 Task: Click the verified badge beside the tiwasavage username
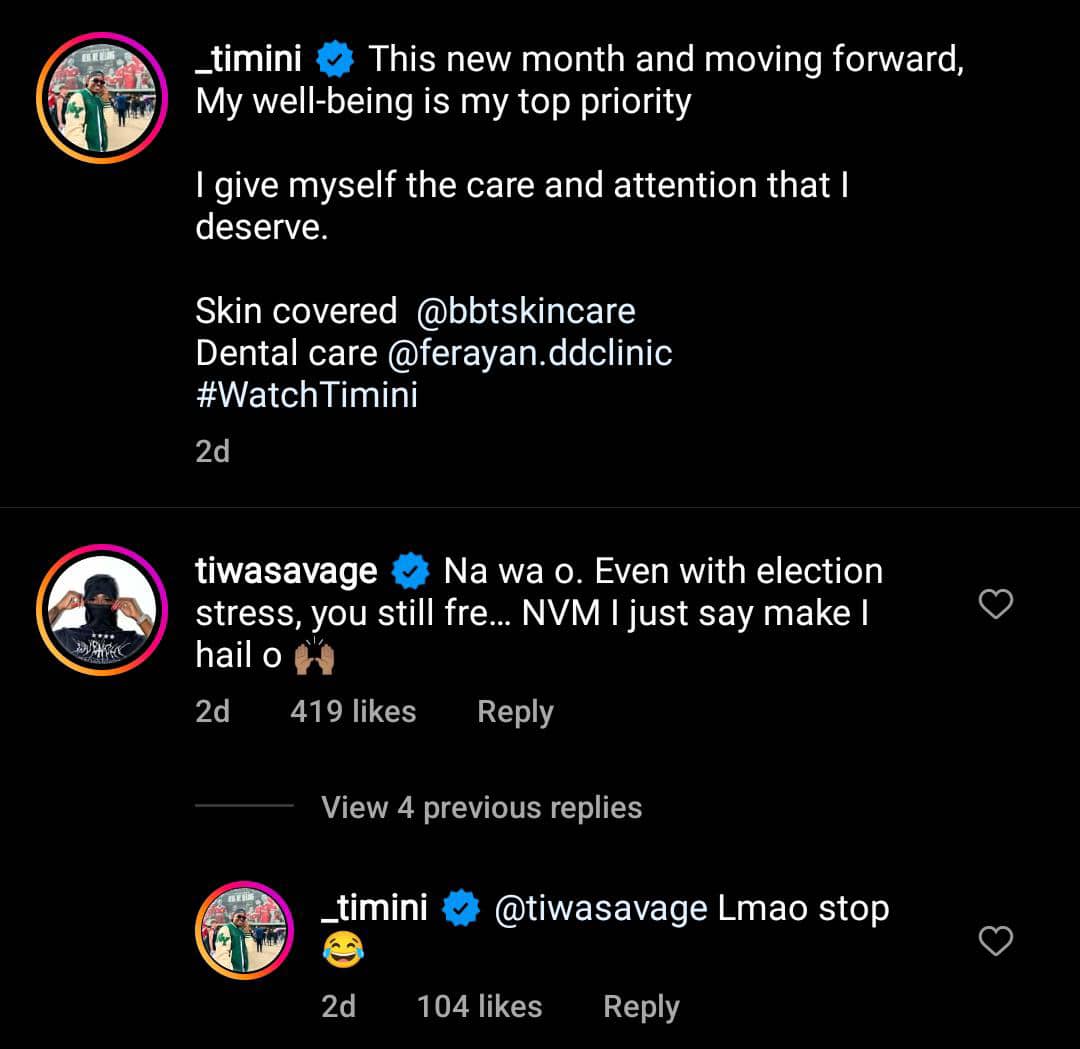(x=410, y=572)
